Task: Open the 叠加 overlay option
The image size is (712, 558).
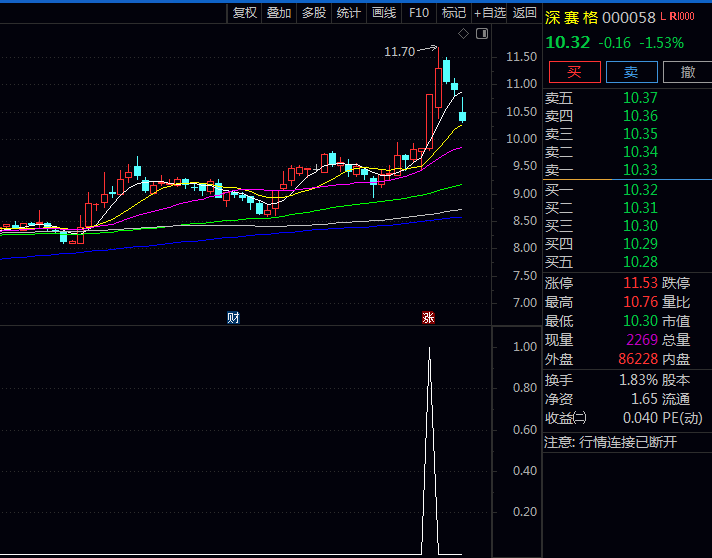Action: [279, 12]
